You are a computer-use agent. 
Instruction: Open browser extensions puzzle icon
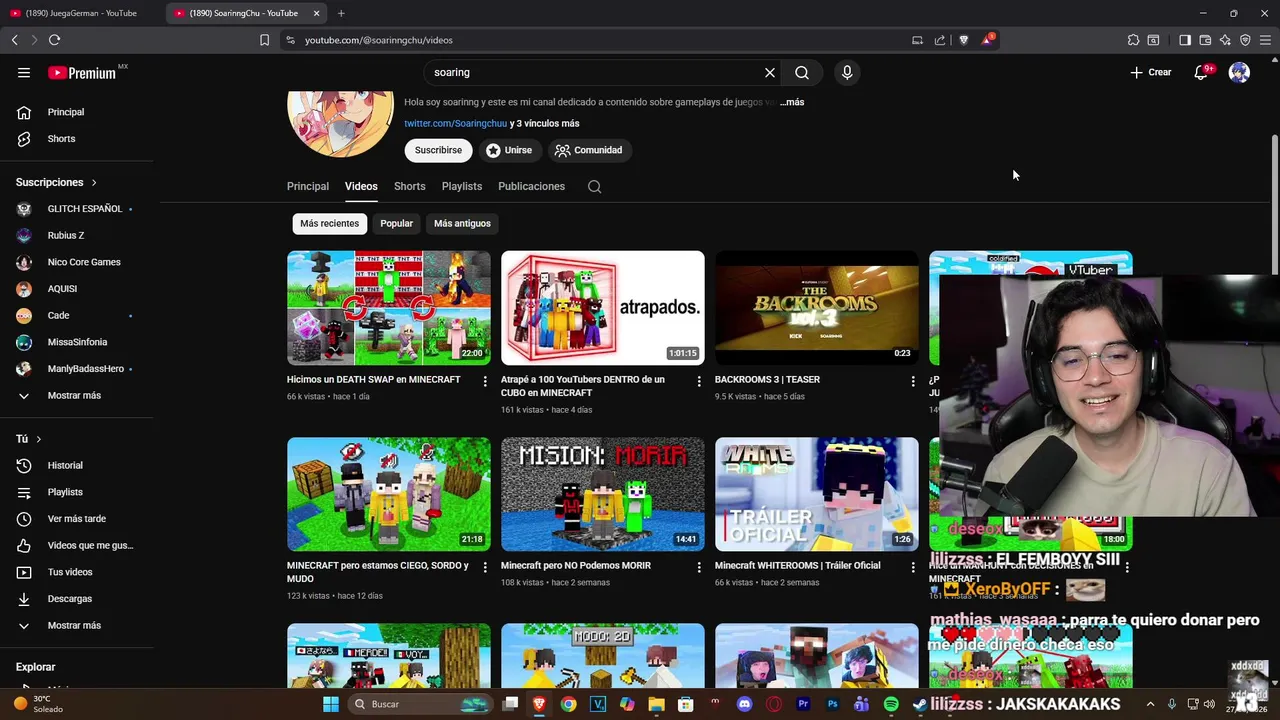pyautogui.click(x=1133, y=40)
